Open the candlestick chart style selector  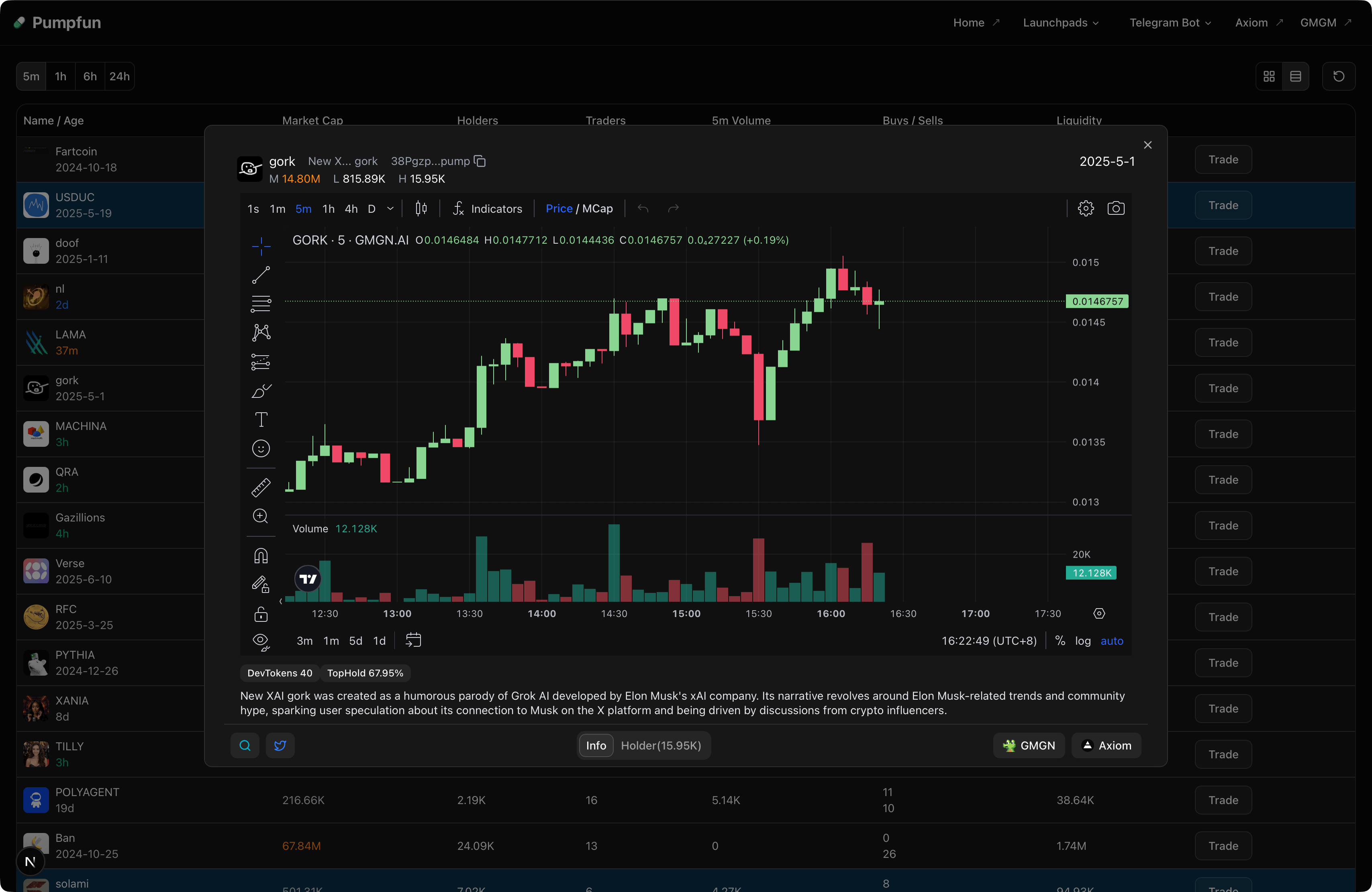point(421,209)
